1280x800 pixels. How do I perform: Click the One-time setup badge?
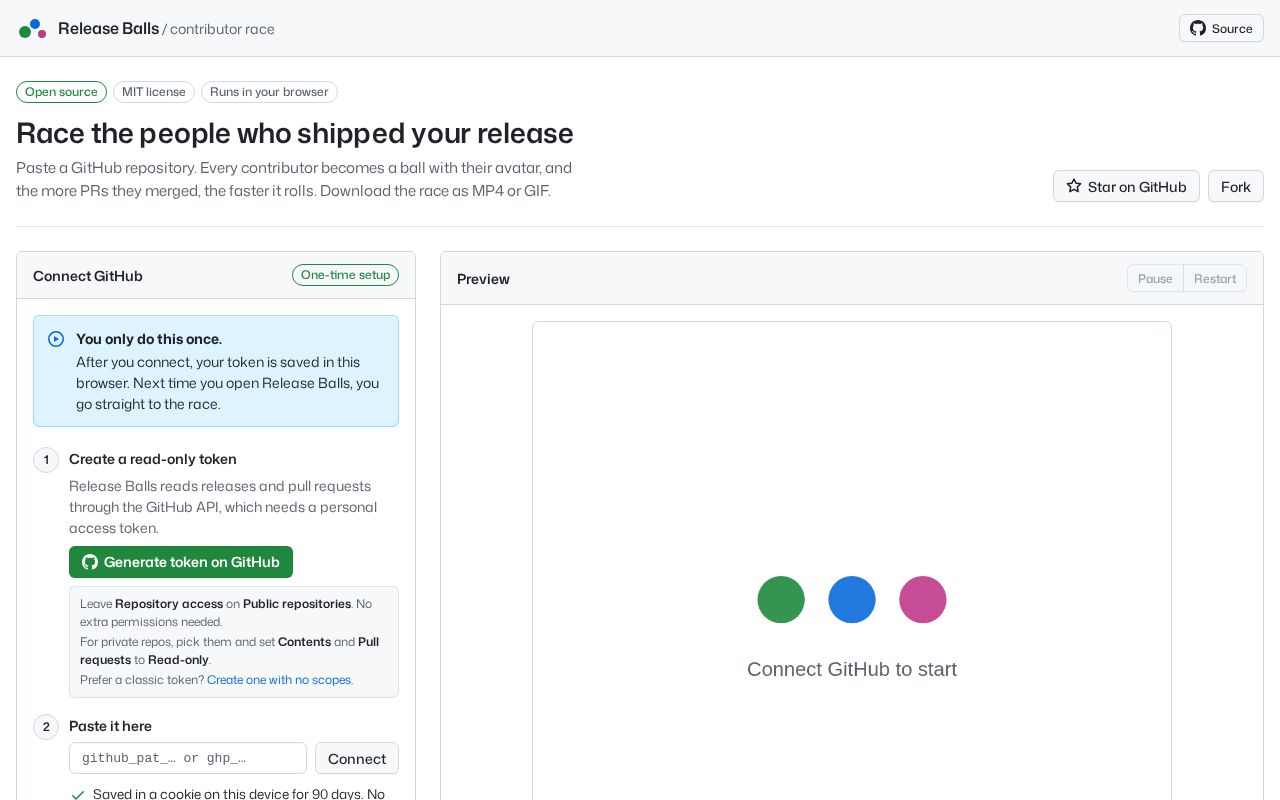[x=345, y=275]
